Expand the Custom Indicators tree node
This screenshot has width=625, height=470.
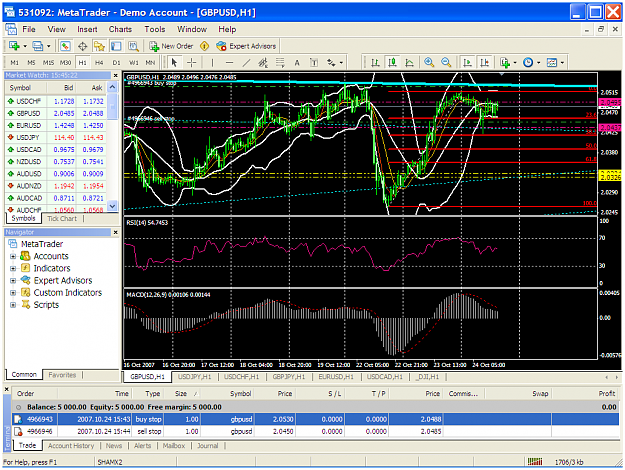pos(13,293)
